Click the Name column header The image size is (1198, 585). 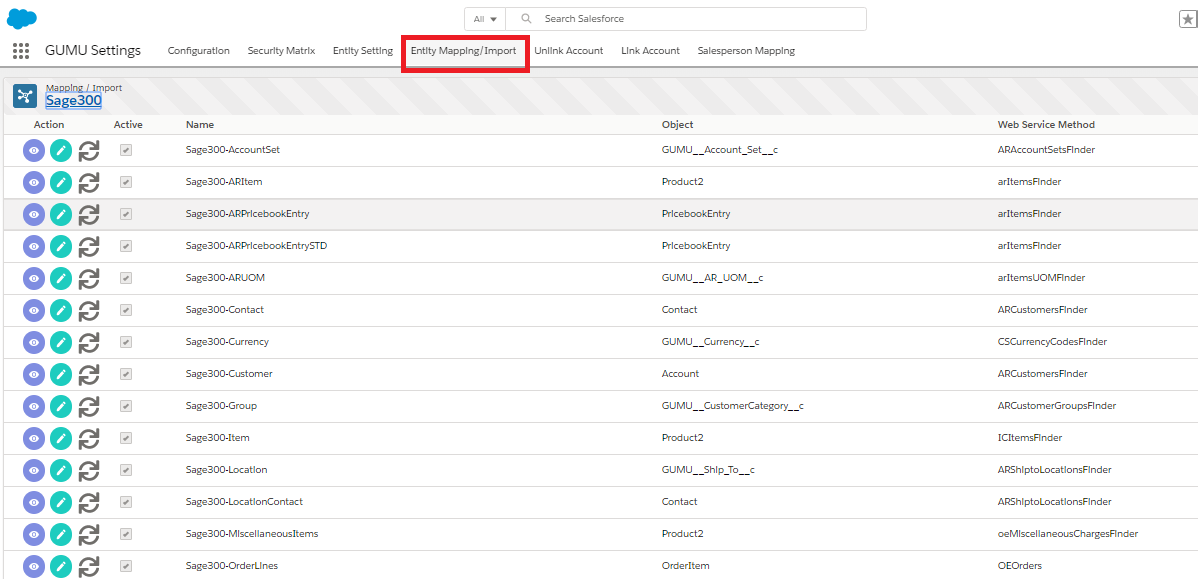point(200,124)
